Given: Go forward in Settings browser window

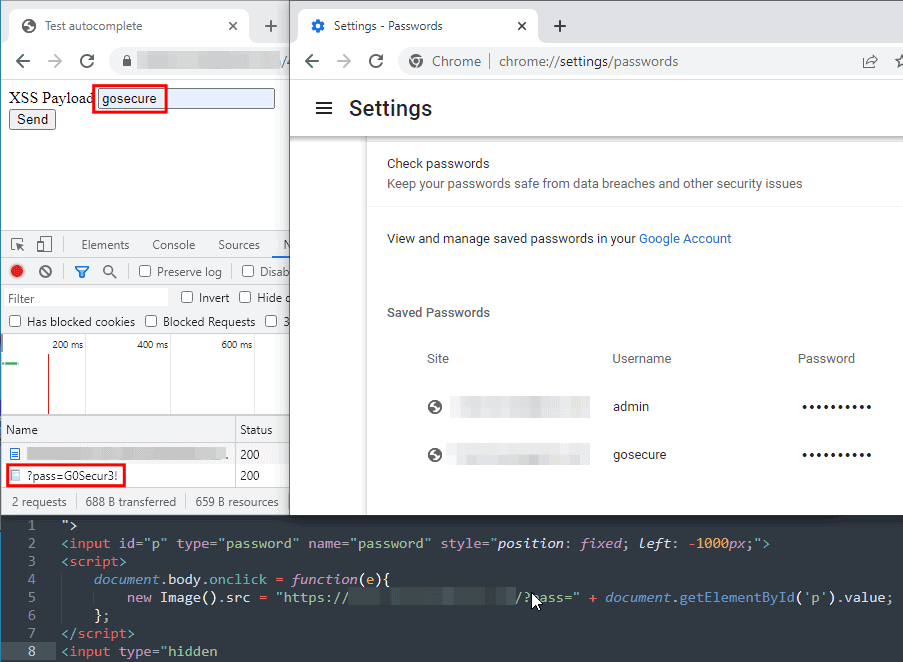Looking at the screenshot, I should [344, 61].
